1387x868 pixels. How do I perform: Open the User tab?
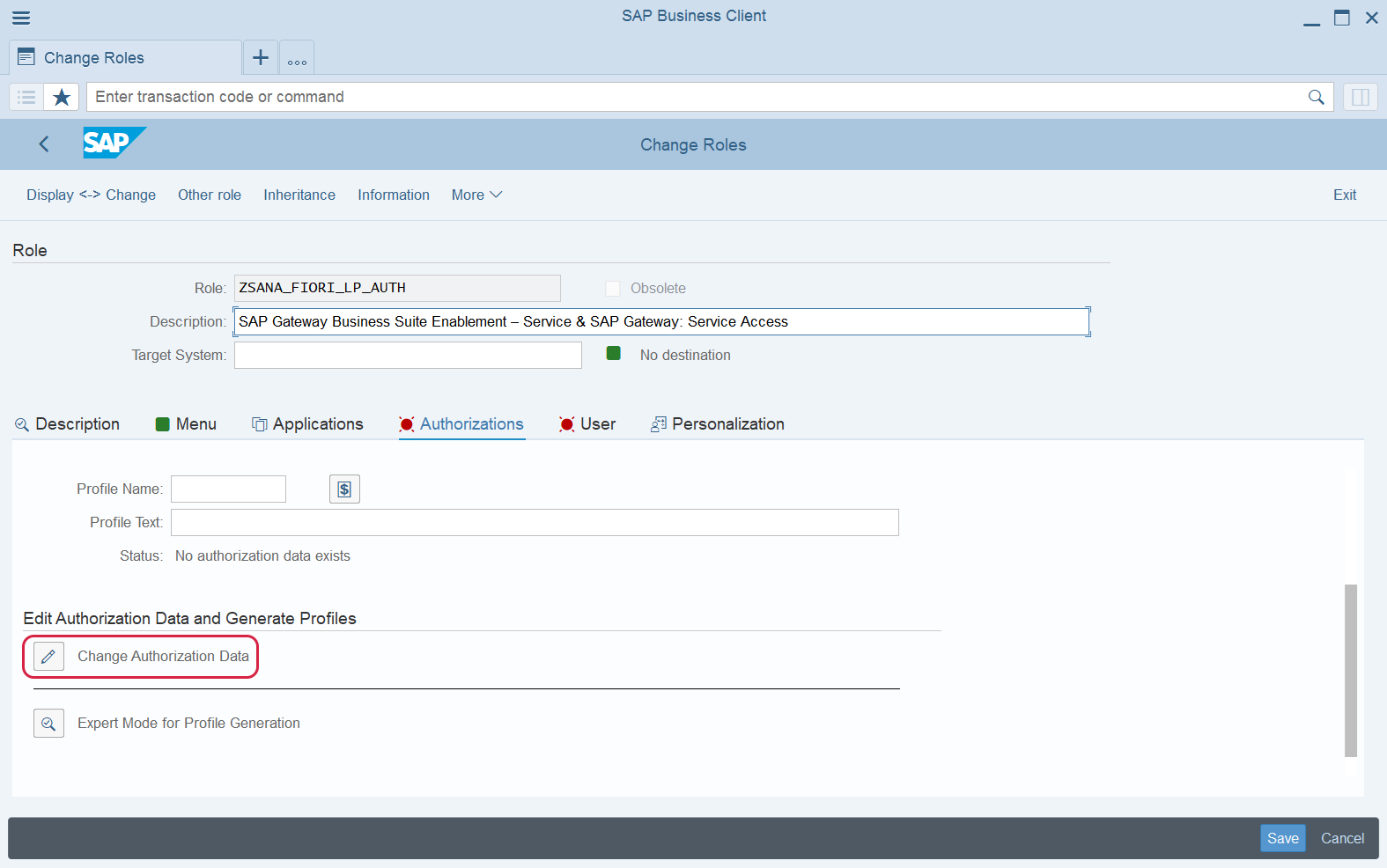point(587,424)
